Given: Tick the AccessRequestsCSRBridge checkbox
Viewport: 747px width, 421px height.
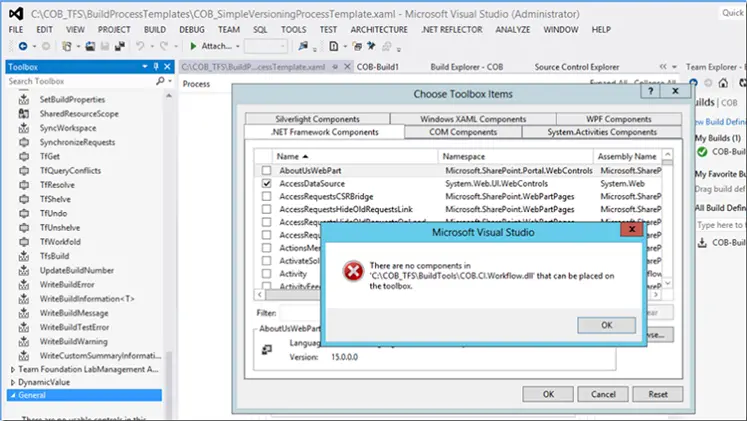Looking at the screenshot, I should click(x=266, y=197).
